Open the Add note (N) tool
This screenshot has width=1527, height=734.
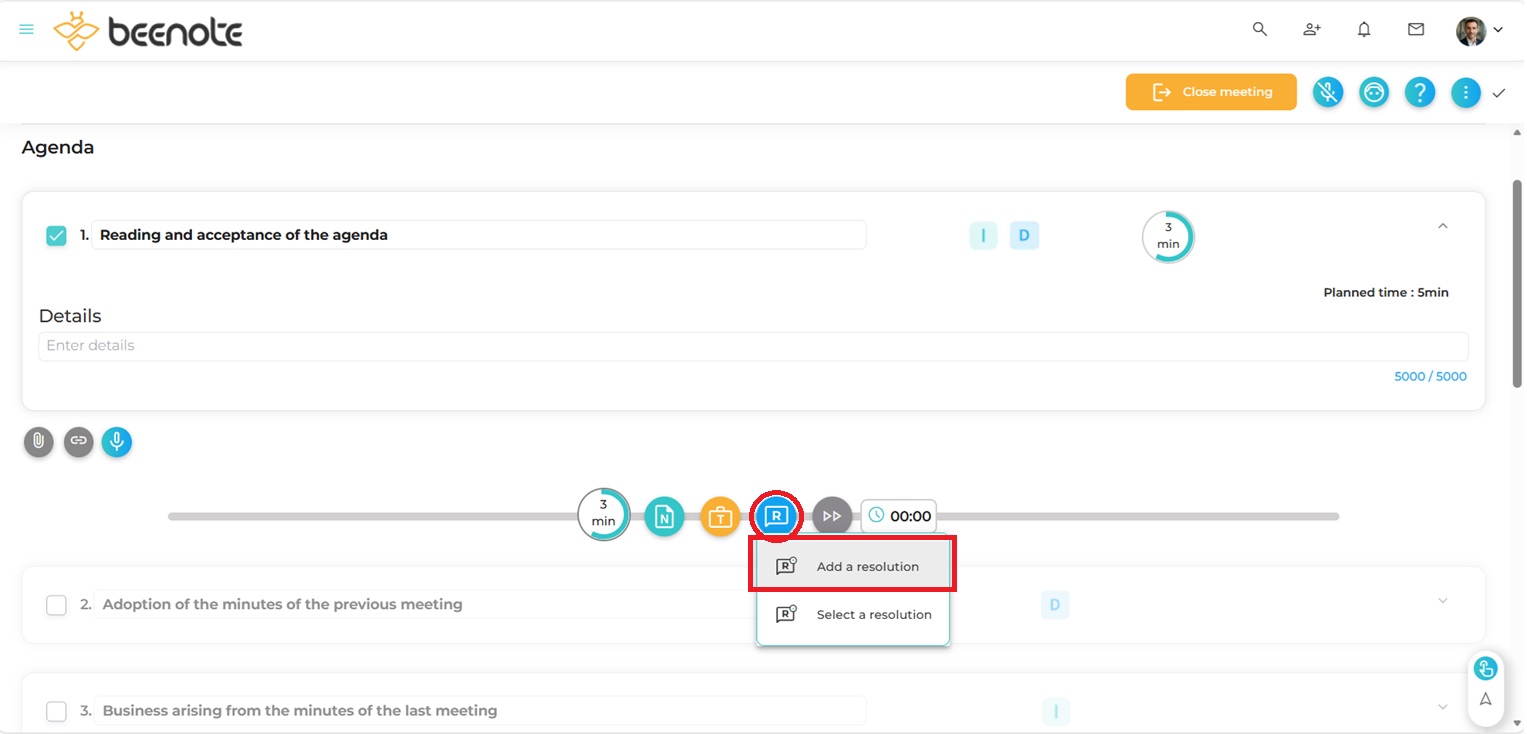665,515
